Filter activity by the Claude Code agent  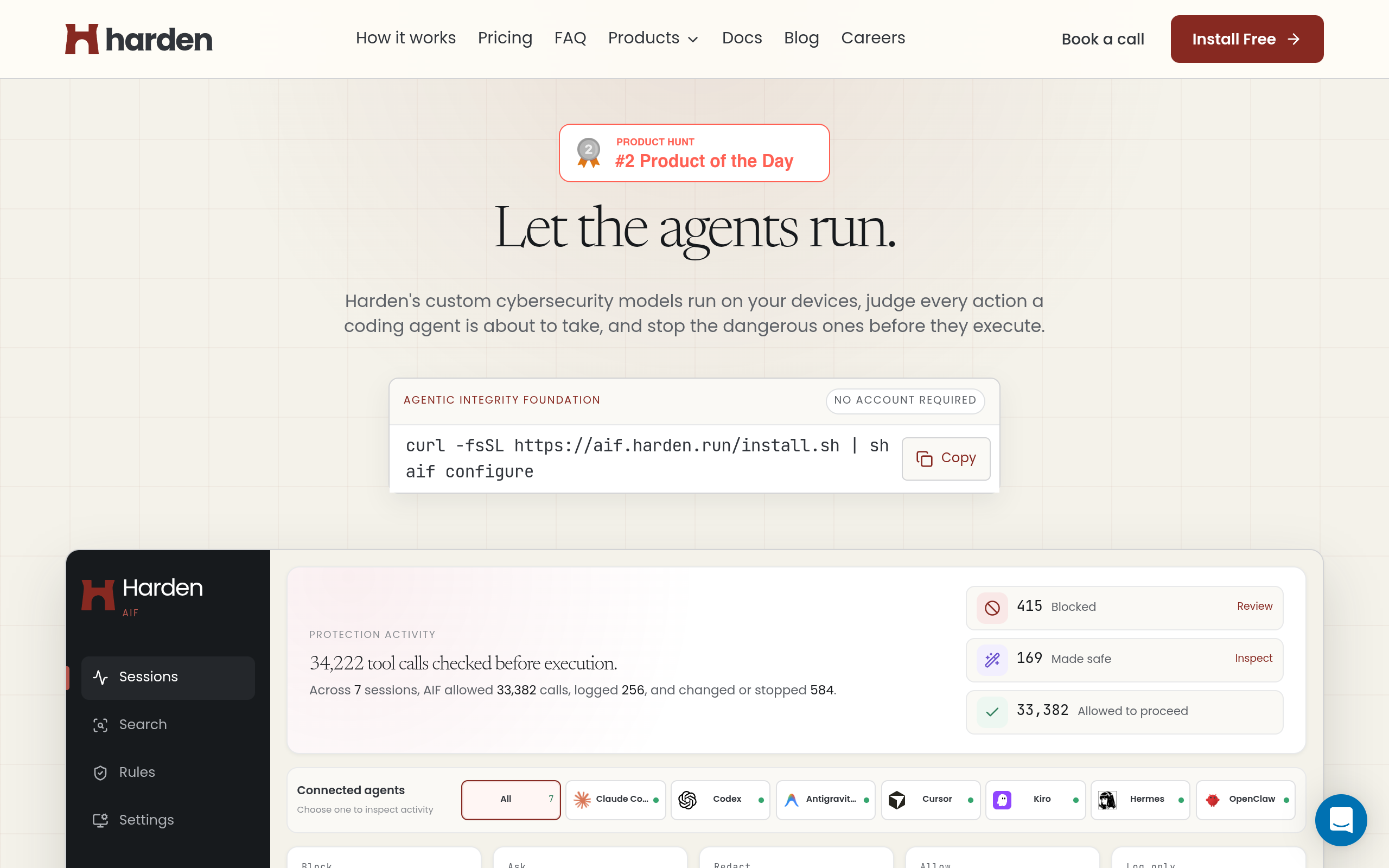(615, 800)
